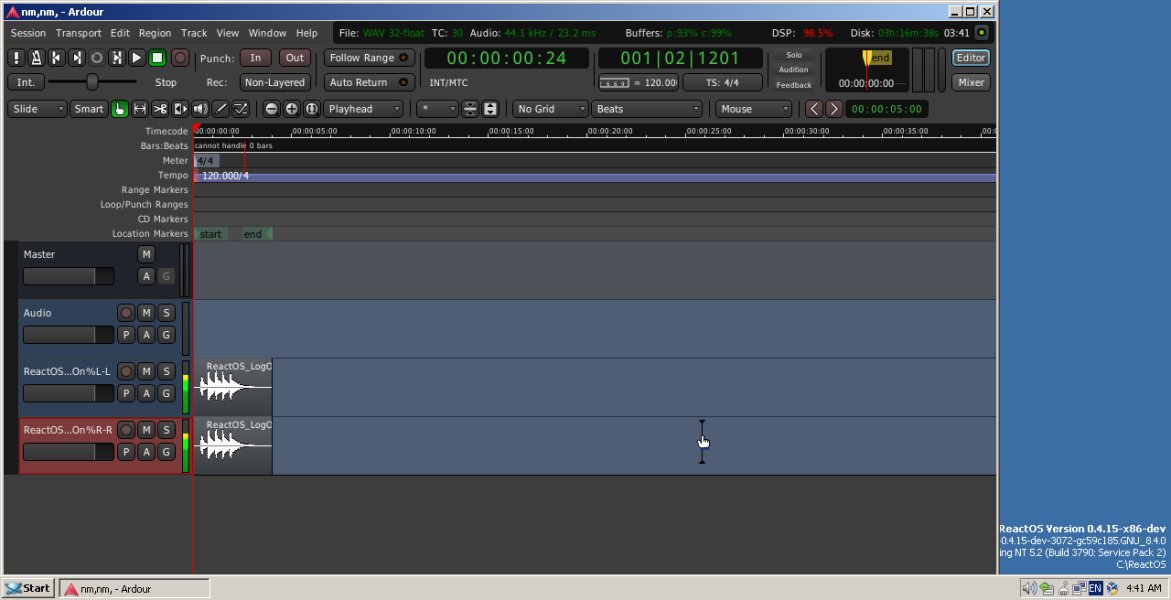Enable Auto Return
Image resolution: width=1171 pixels, height=600 pixels.
[369, 82]
